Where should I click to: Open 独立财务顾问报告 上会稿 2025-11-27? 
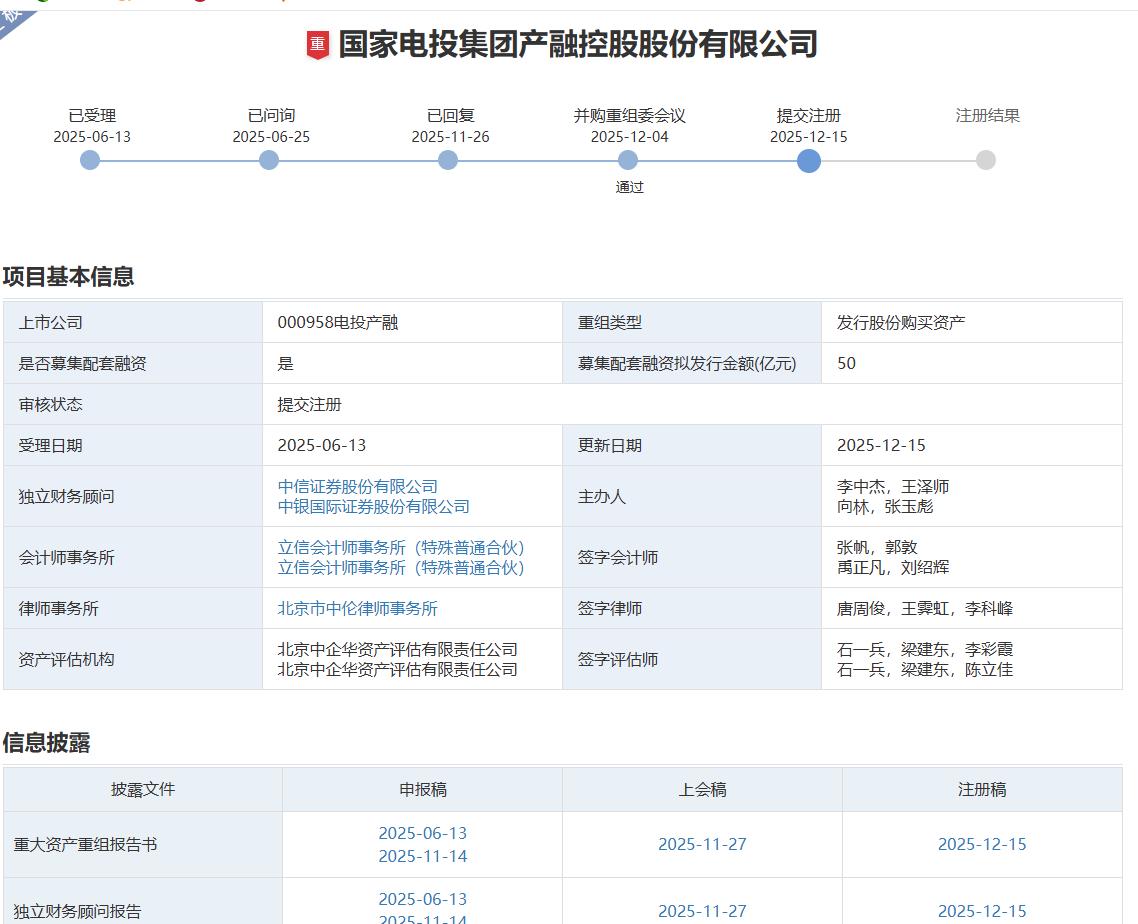pyautogui.click(x=703, y=911)
